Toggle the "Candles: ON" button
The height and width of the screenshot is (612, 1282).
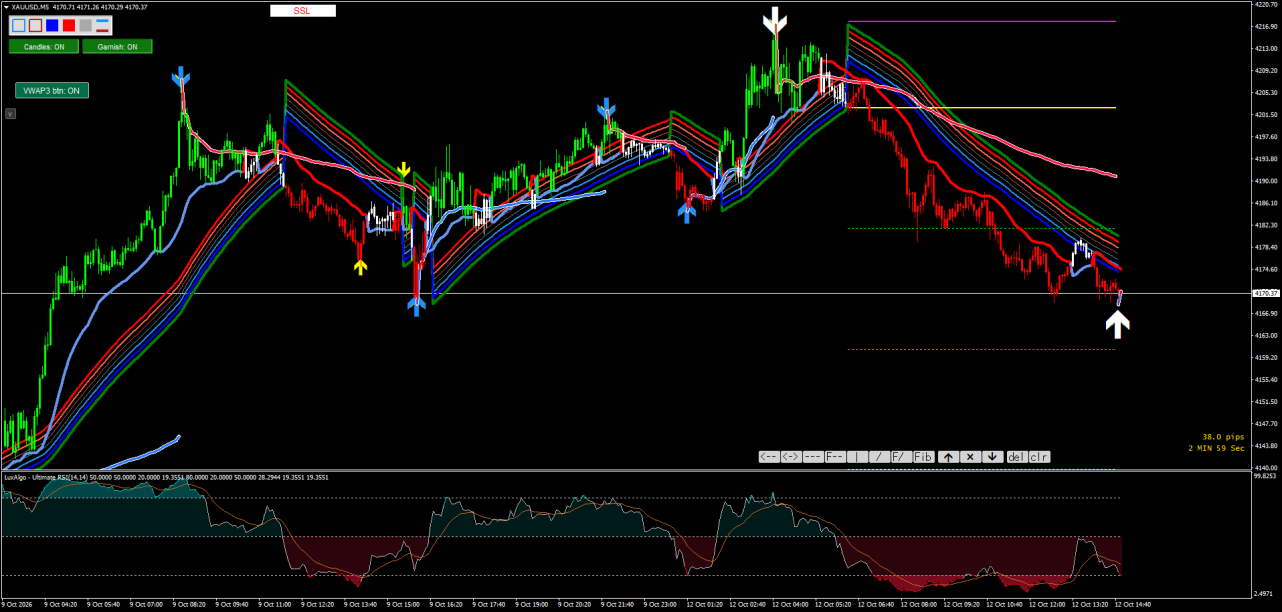tap(44, 46)
